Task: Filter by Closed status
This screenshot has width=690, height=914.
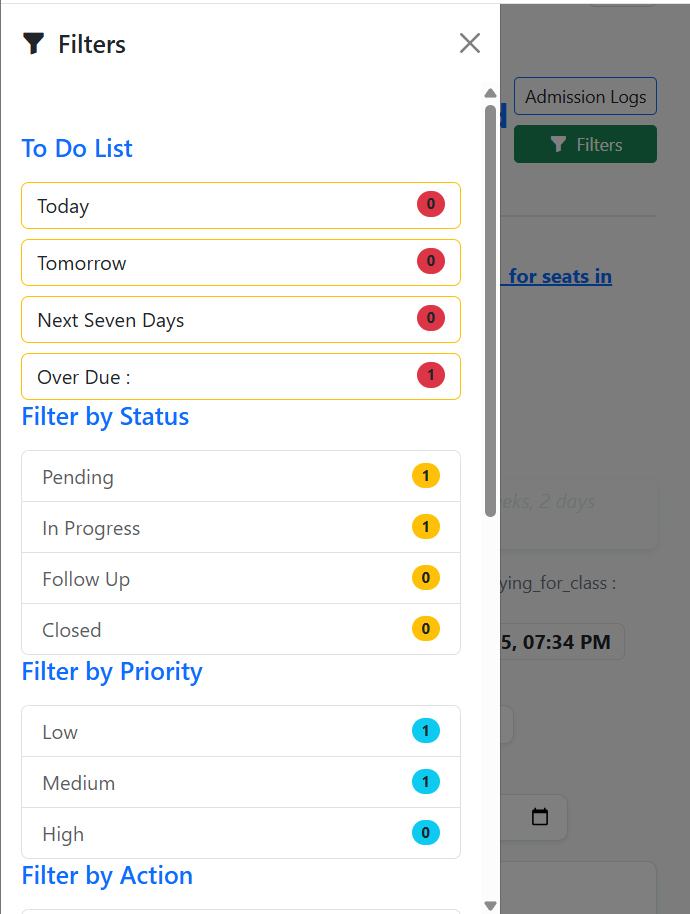Action: pyautogui.click(x=240, y=630)
